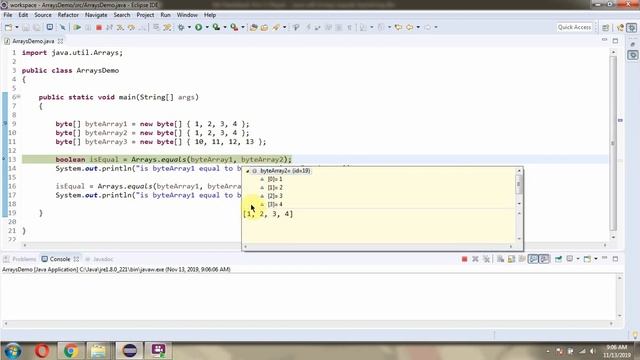Open the Run button dropdown arrow
640x360 pixels.
click(207, 27)
